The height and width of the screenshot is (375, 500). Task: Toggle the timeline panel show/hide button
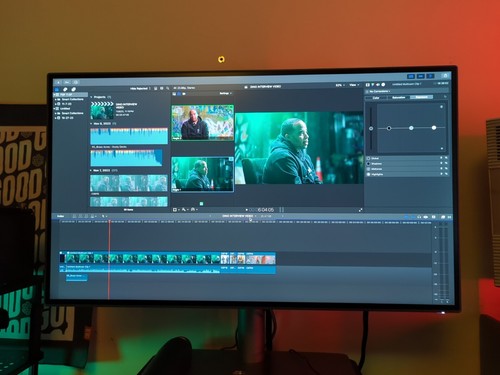pos(421,76)
